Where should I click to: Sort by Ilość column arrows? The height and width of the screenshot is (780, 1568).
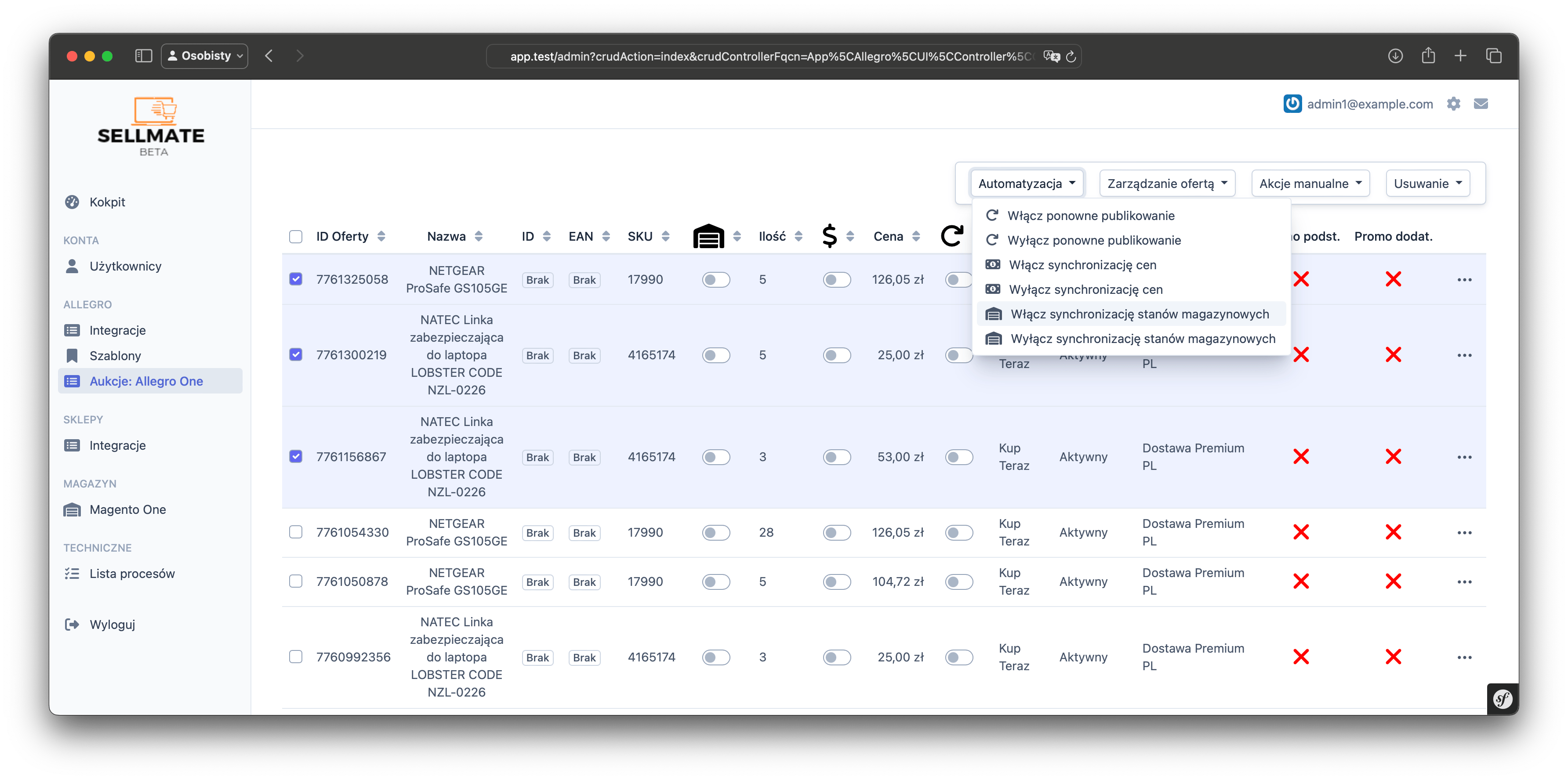[799, 236]
